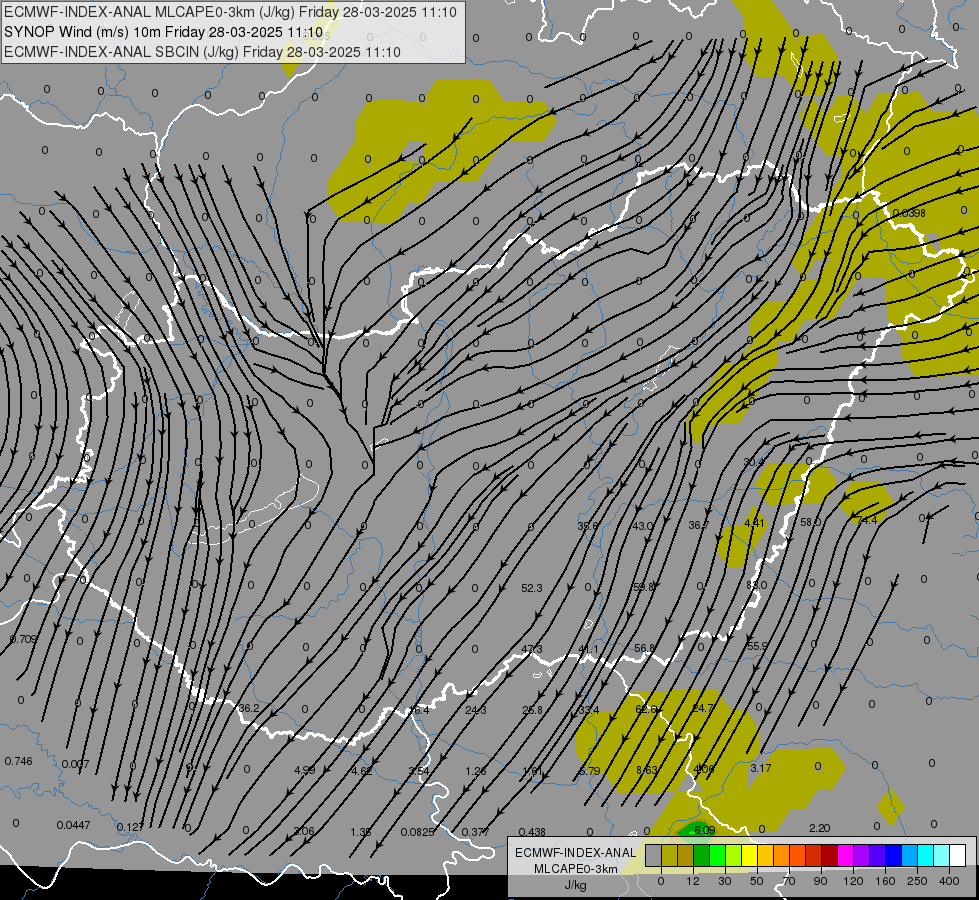This screenshot has height=900, width=979.
Task: Click the grid value 0.0825
Action: point(418,832)
